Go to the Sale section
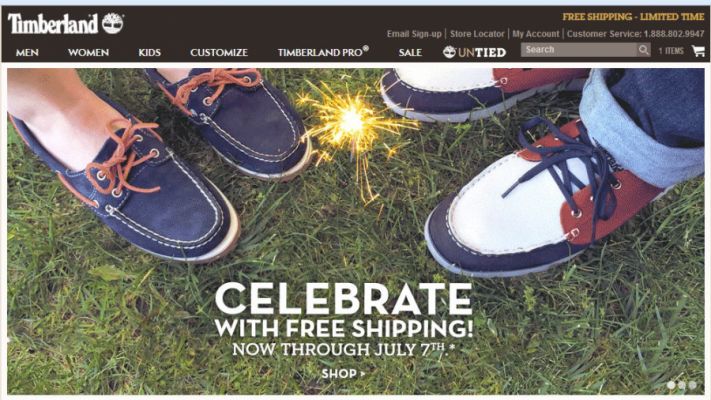Viewport: 711px width, 400px height. click(410, 53)
